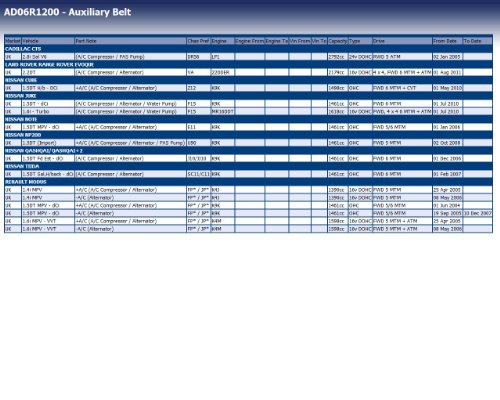Select the To Date column header
The image size is (500, 400).
[477, 41]
